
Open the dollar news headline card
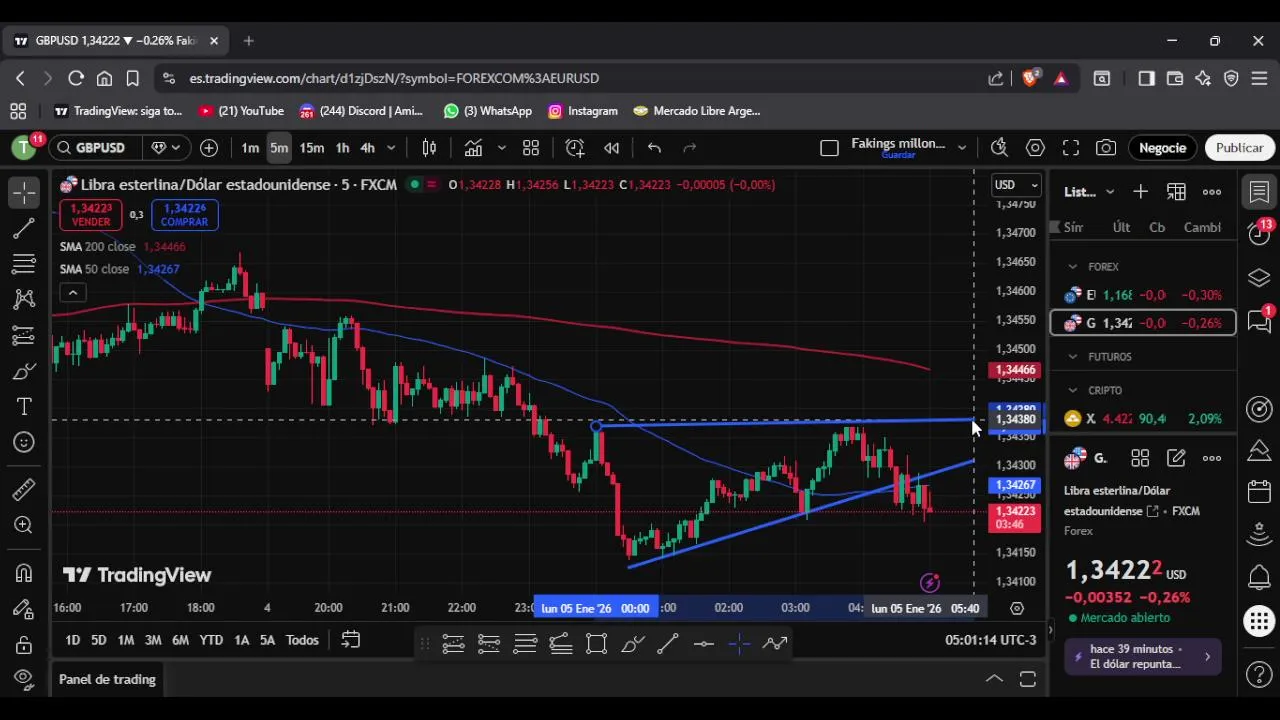coord(1143,657)
